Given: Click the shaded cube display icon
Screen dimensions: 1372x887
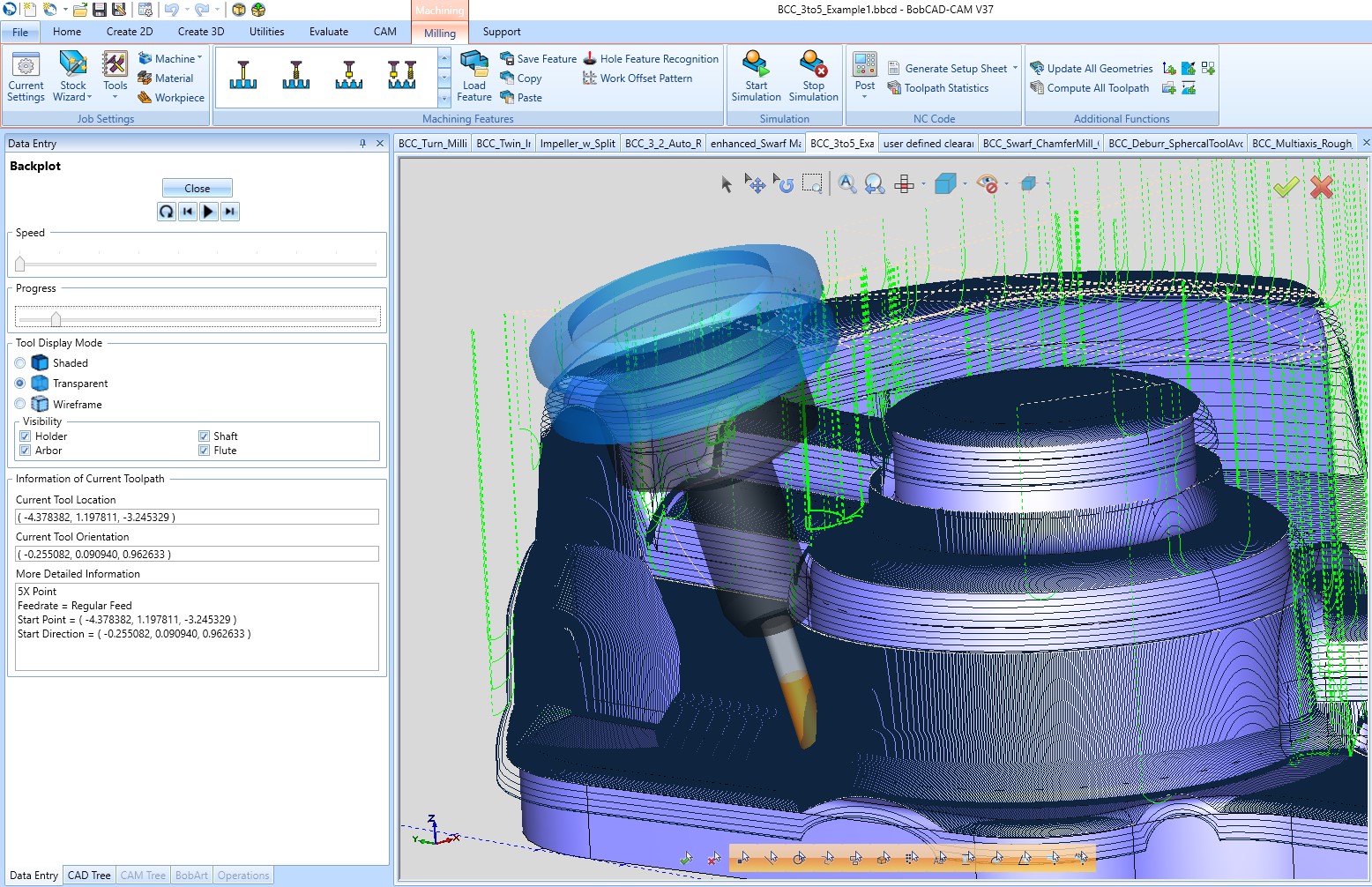Looking at the screenshot, I should (945, 183).
